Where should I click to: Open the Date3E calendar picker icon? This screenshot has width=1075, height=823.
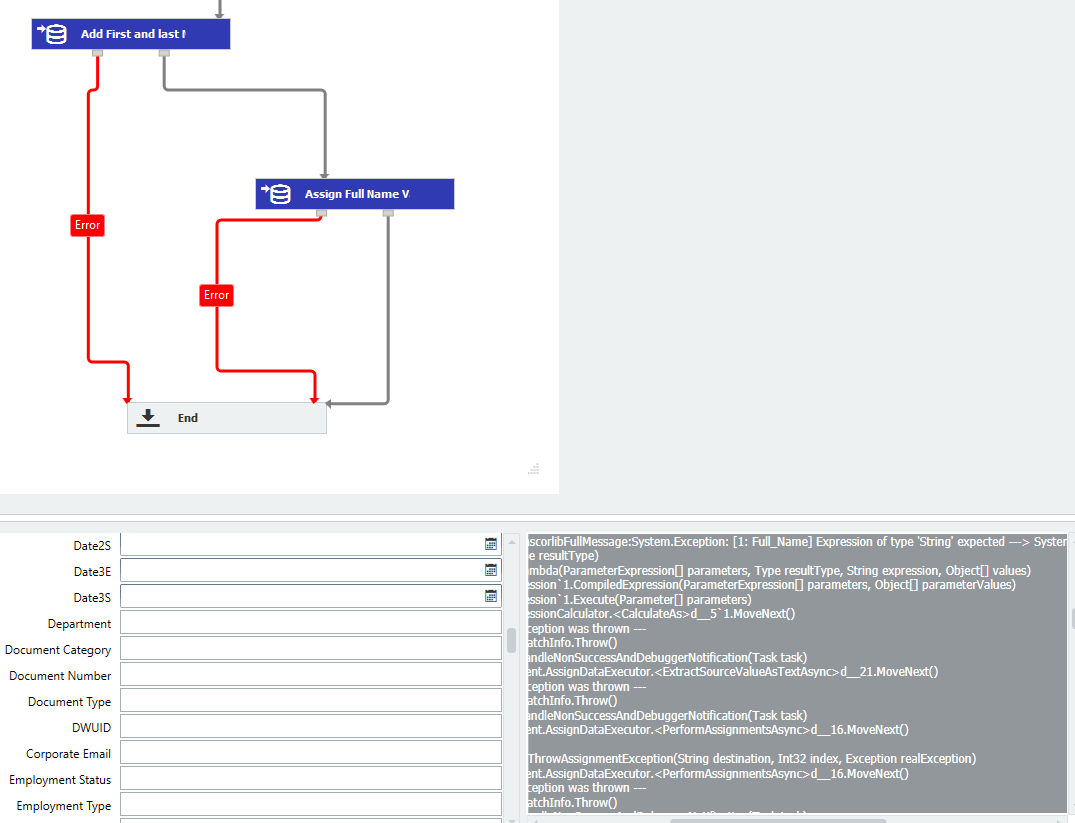pos(490,570)
